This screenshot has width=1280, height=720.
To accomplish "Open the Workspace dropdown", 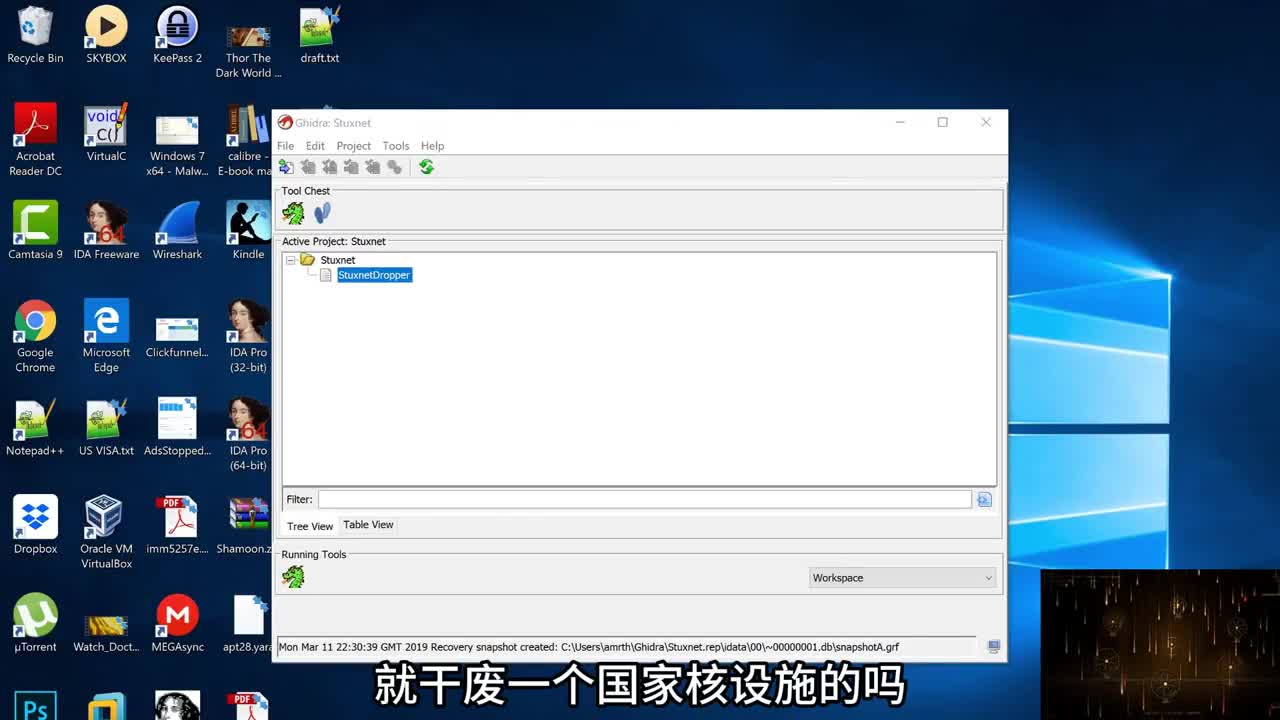I will pos(903,578).
